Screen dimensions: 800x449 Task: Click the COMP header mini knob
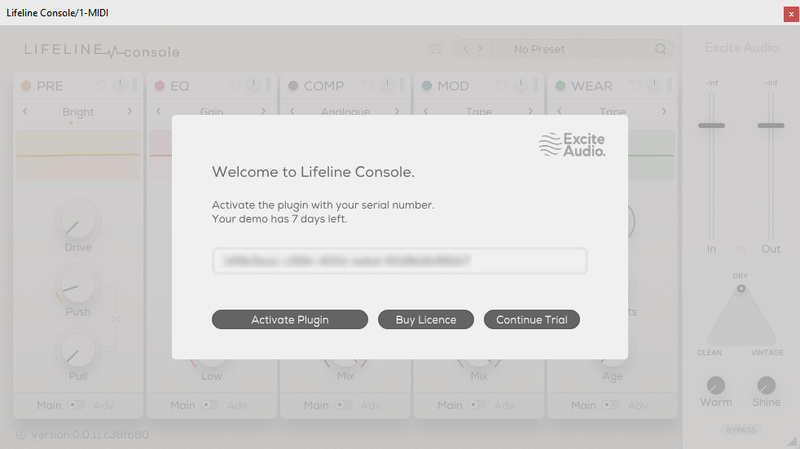pos(387,85)
